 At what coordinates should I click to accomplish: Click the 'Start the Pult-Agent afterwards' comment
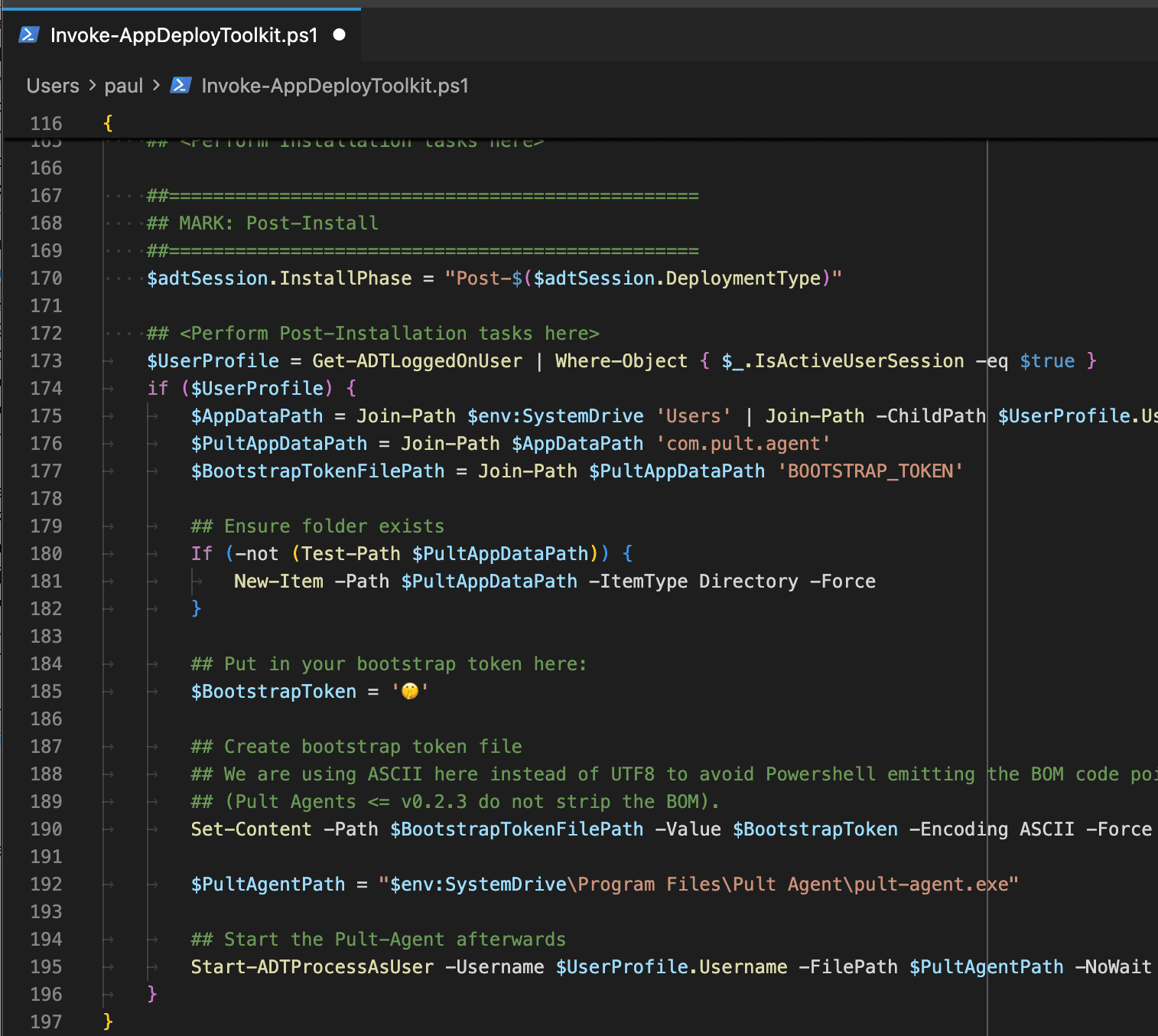[x=379, y=940]
